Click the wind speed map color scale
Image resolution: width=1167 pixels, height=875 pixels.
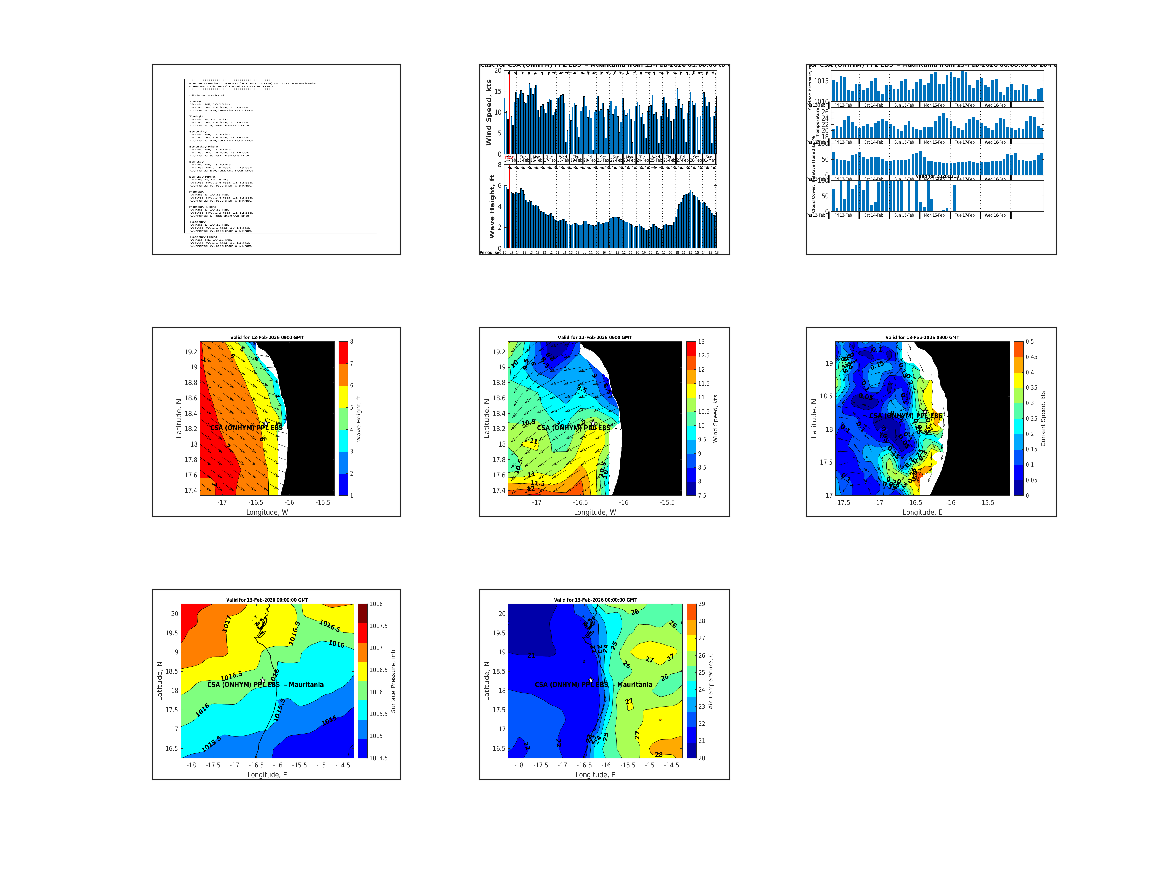pos(690,418)
